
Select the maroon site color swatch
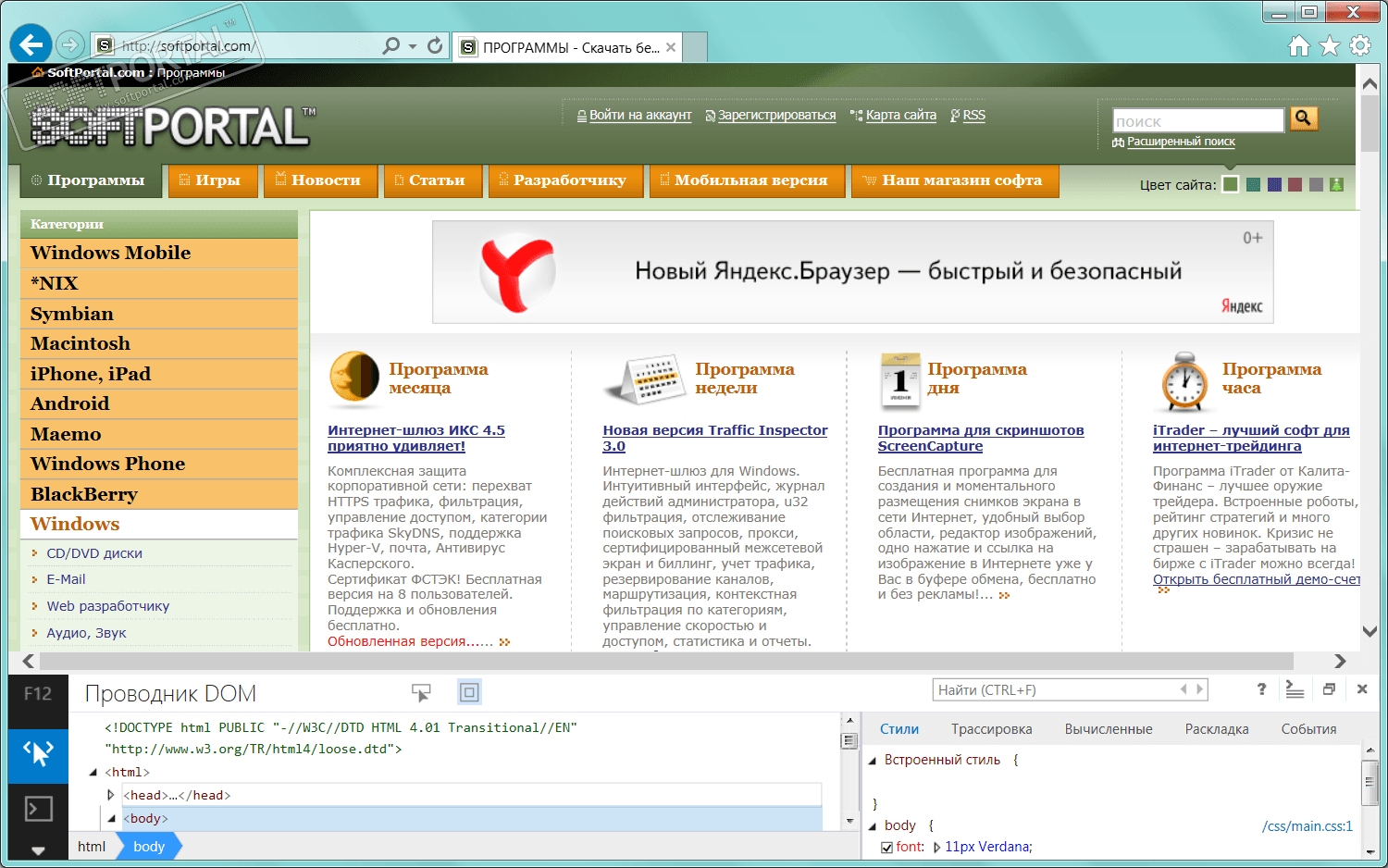click(x=1295, y=185)
